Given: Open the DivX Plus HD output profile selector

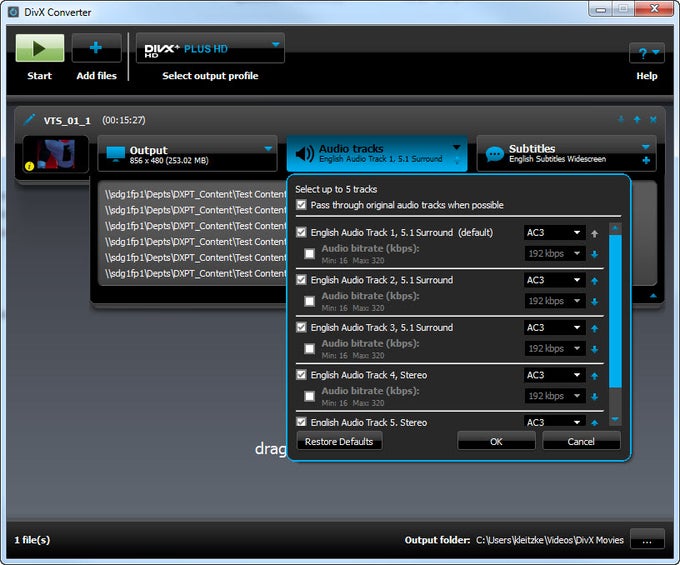Looking at the screenshot, I should (210, 48).
